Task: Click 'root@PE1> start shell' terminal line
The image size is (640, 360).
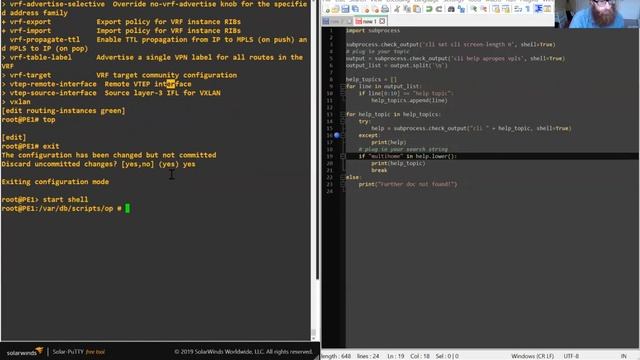Action: 45,200
